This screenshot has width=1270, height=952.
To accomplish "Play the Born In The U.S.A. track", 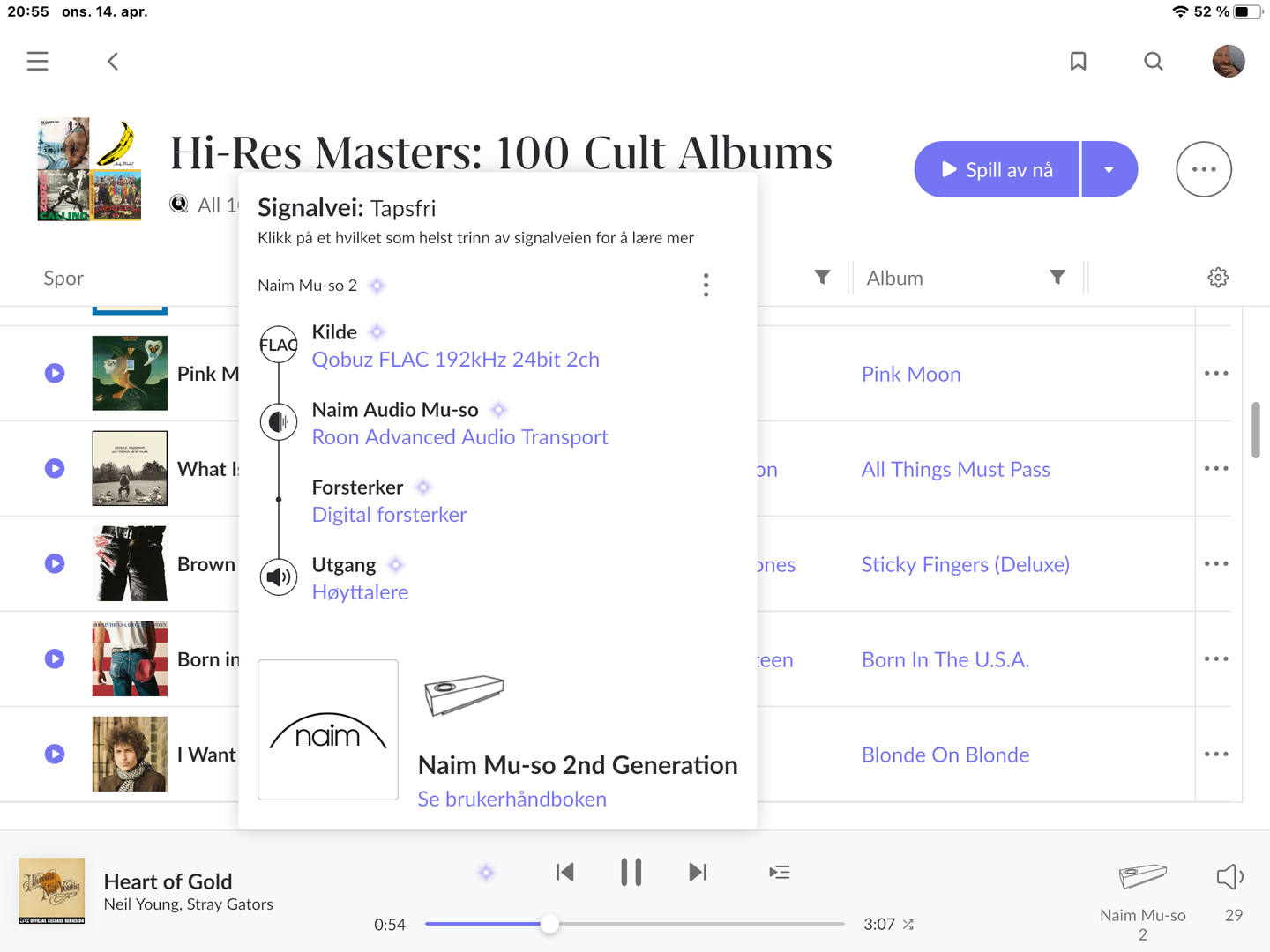I will pyautogui.click(x=55, y=658).
